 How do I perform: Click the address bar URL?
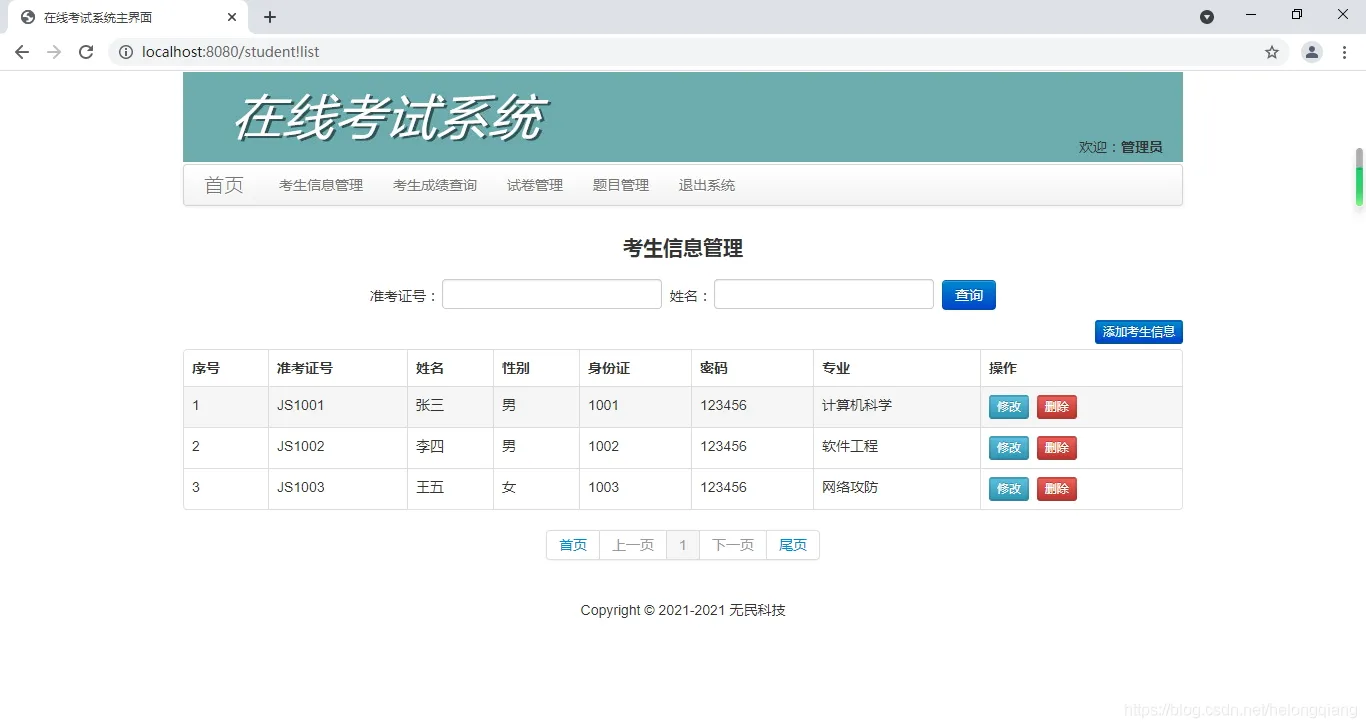(231, 52)
